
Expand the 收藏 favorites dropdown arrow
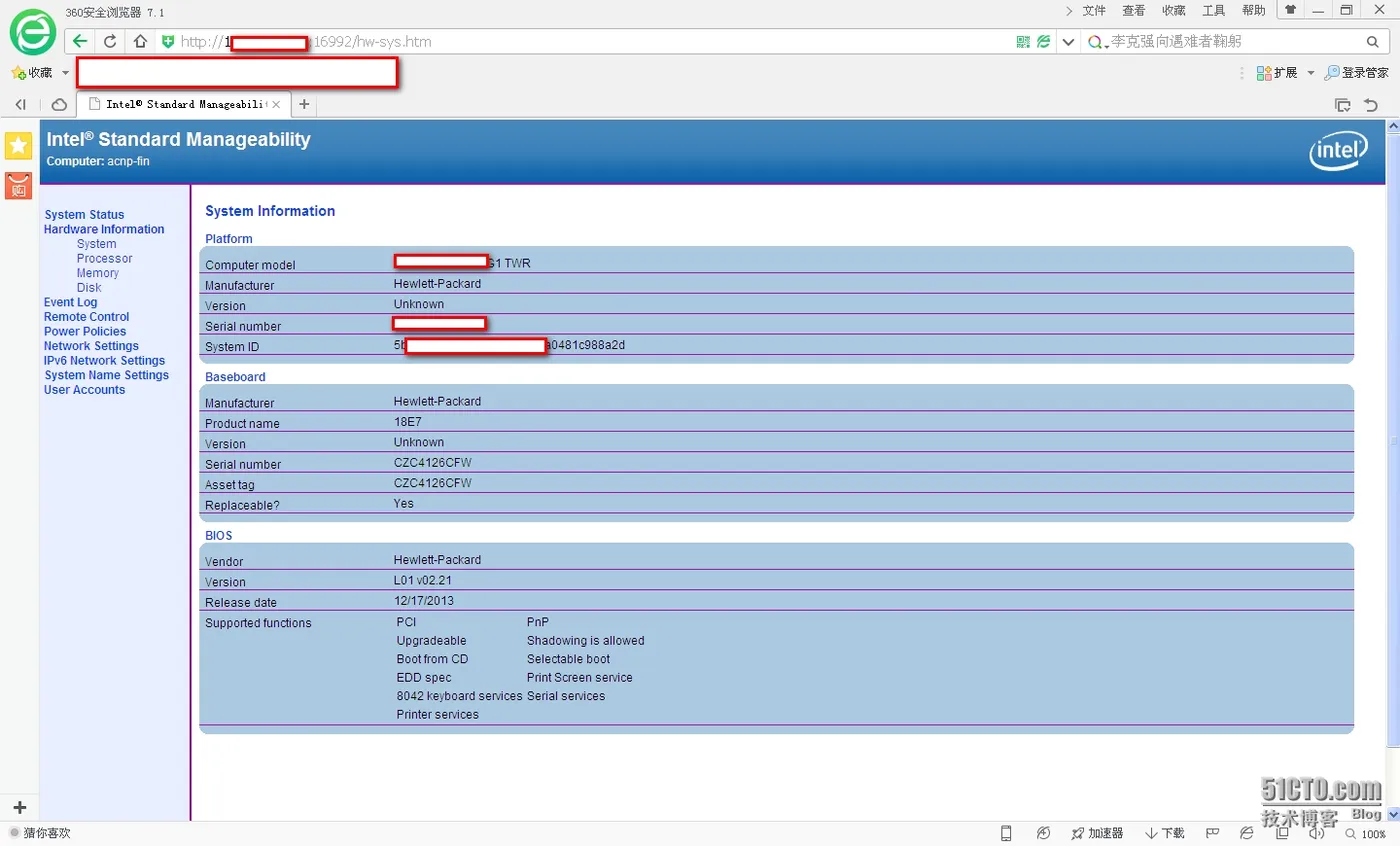(65, 73)
